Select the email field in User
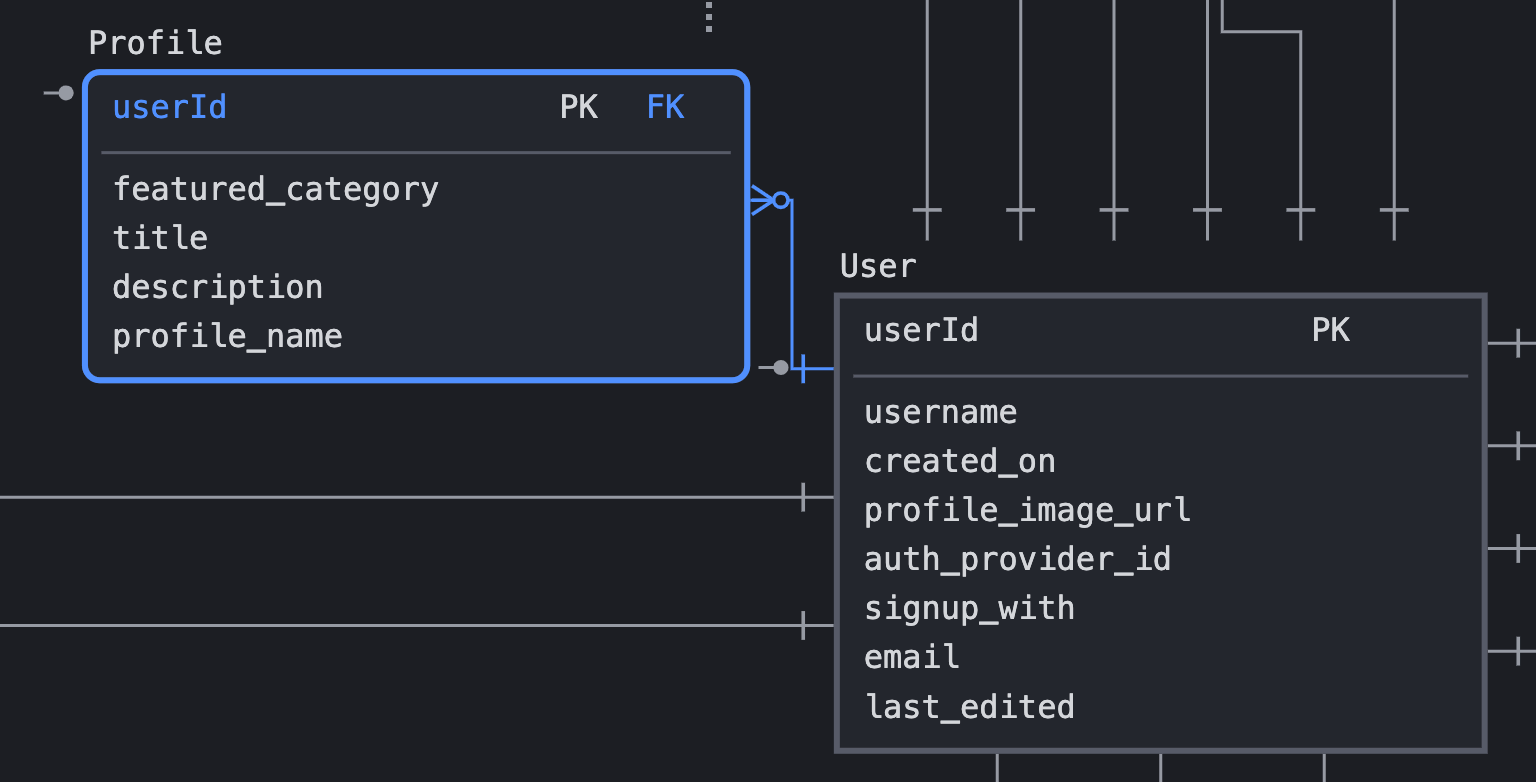Screen dimensions: 1536x782 pyautogui.click(x=911, y=657)
